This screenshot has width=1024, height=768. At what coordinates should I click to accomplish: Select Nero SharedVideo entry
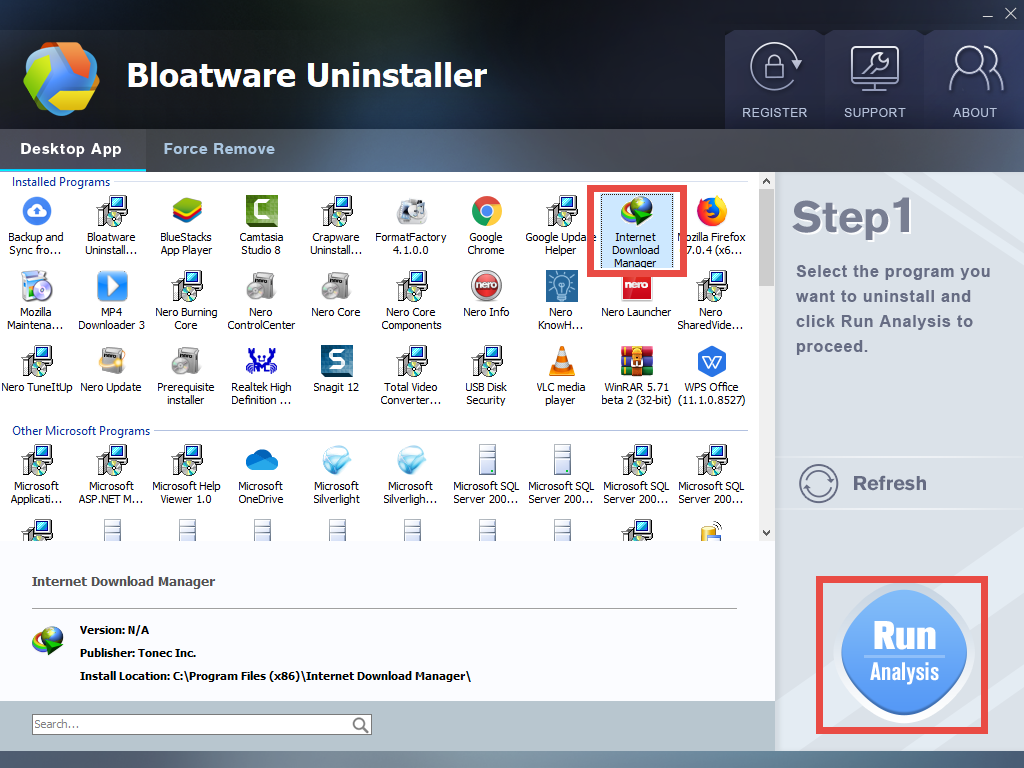(711, 300)
